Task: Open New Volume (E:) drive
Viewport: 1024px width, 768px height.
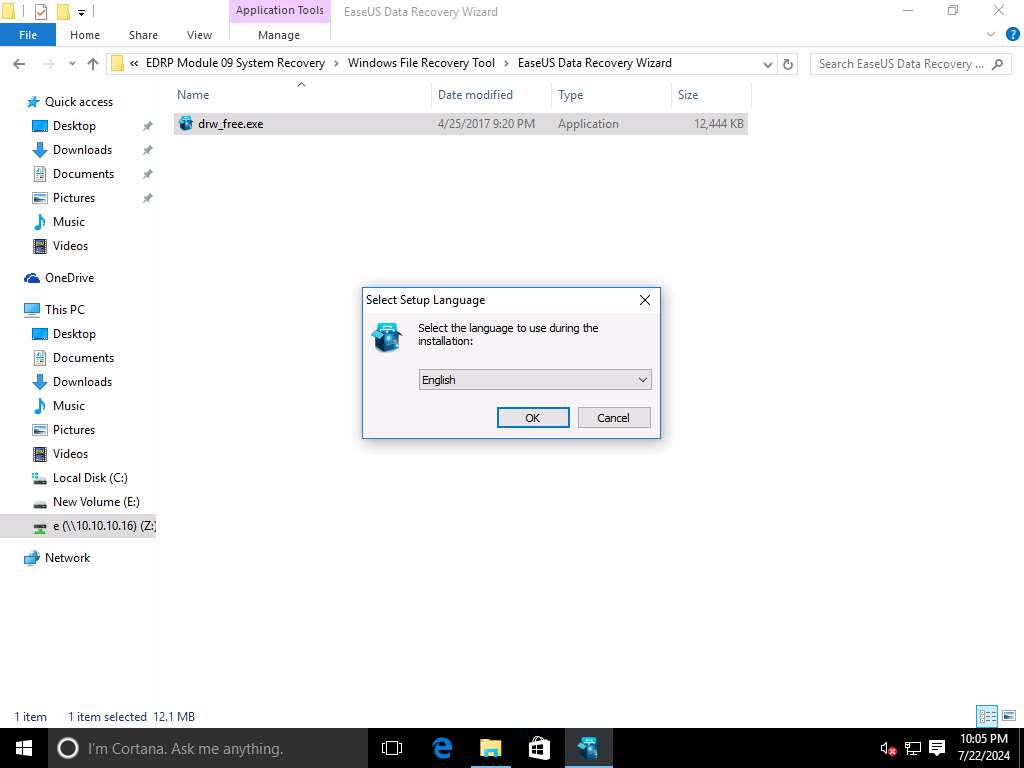Action: (x=96, y=502)
